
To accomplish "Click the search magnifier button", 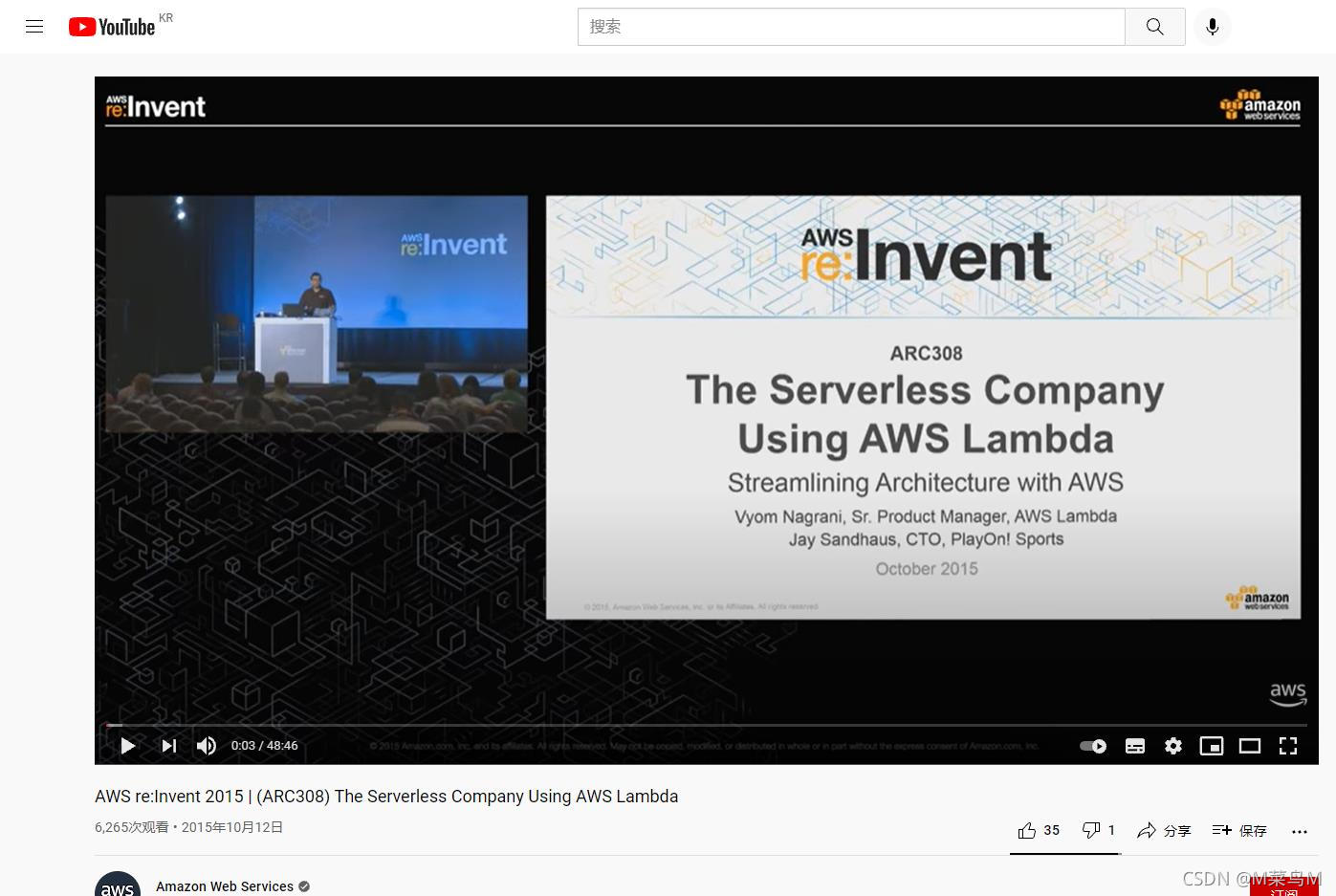I will click(1155, 27).
